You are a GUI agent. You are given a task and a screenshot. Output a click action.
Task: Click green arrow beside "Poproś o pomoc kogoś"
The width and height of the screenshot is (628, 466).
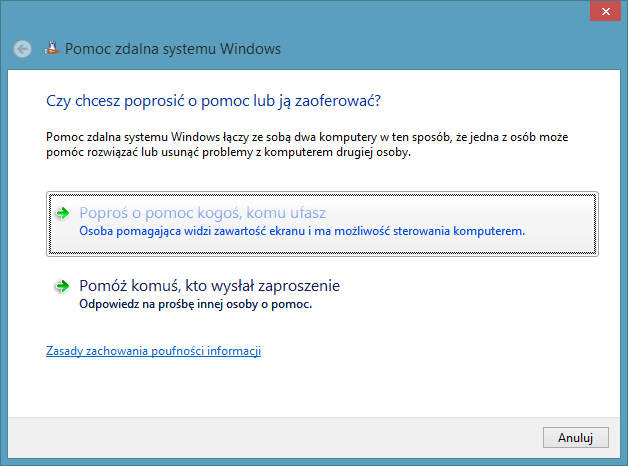click(x=62, y=213)
